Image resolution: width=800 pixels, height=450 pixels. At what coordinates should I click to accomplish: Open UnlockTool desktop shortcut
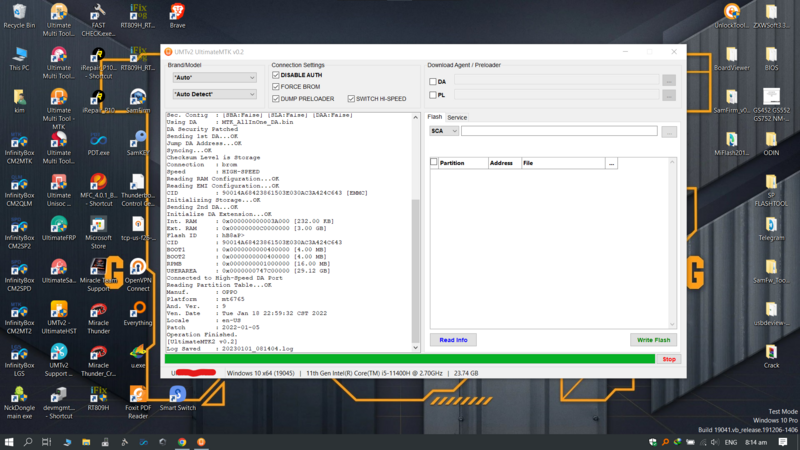pos(732,16)
